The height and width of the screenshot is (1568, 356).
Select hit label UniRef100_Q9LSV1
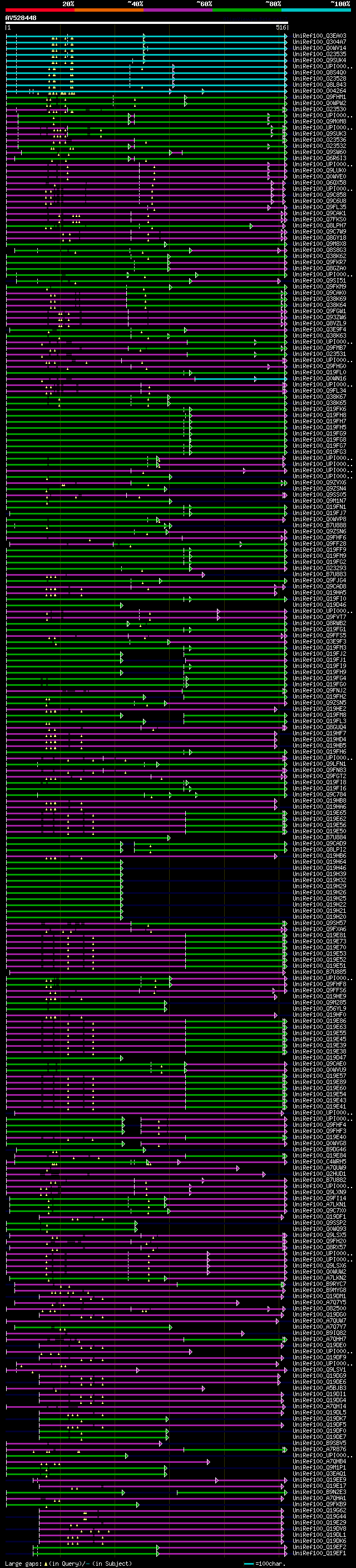[x=319, y=1369]
